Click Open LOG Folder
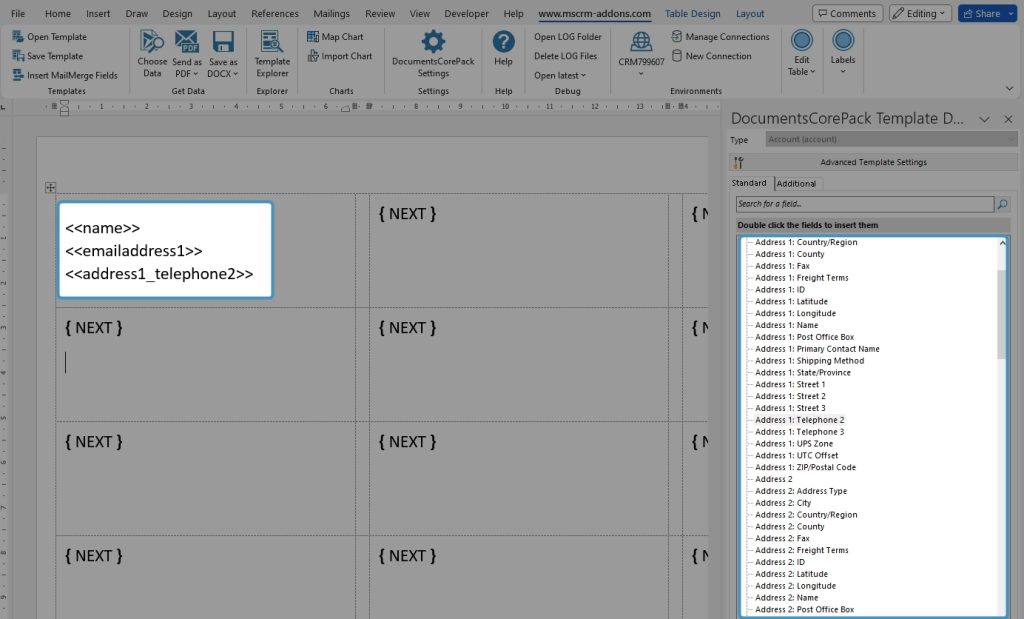The image size is (1024, 619). pos(568,37)
